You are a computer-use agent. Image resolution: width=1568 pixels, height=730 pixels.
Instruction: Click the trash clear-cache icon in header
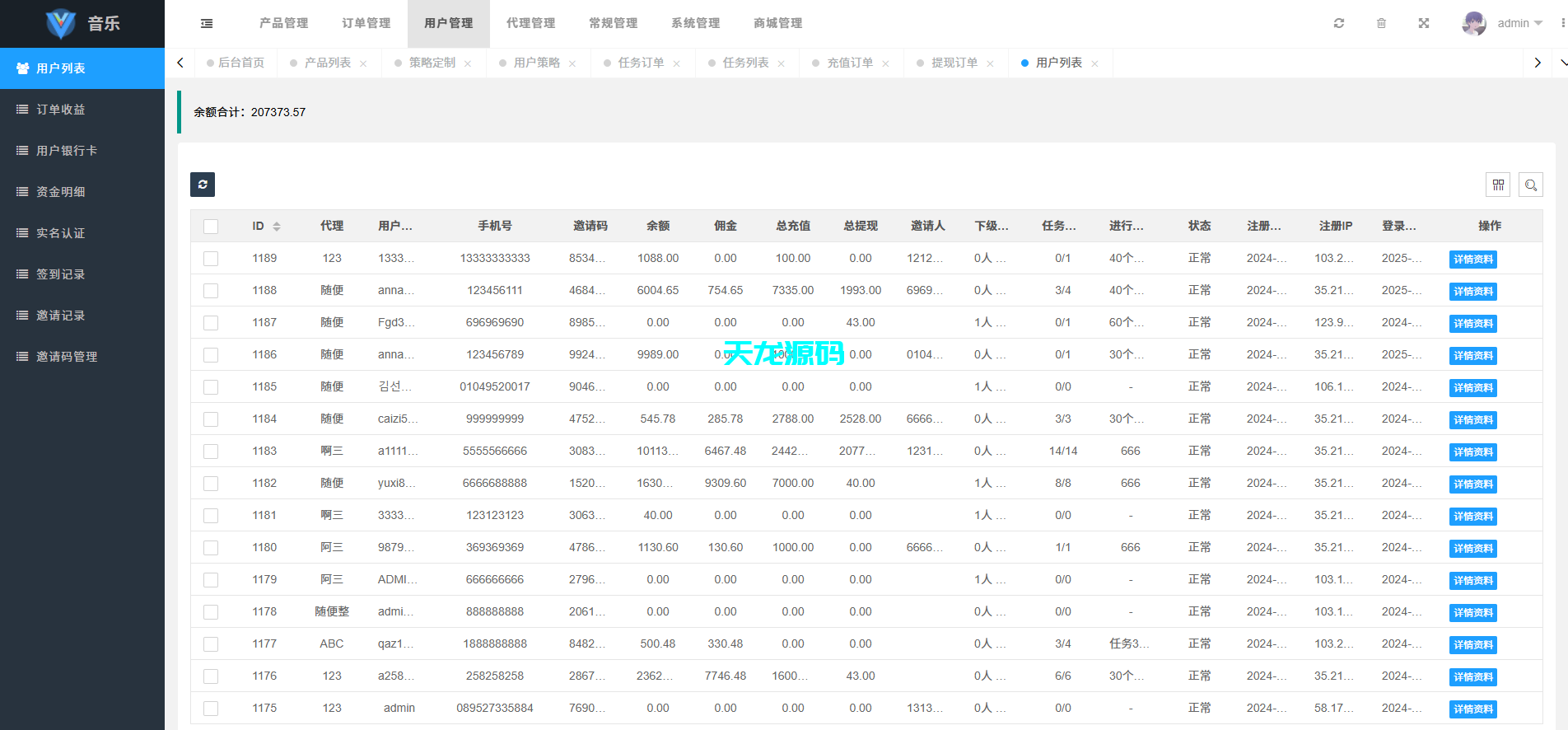click(x=1381, y=23)
